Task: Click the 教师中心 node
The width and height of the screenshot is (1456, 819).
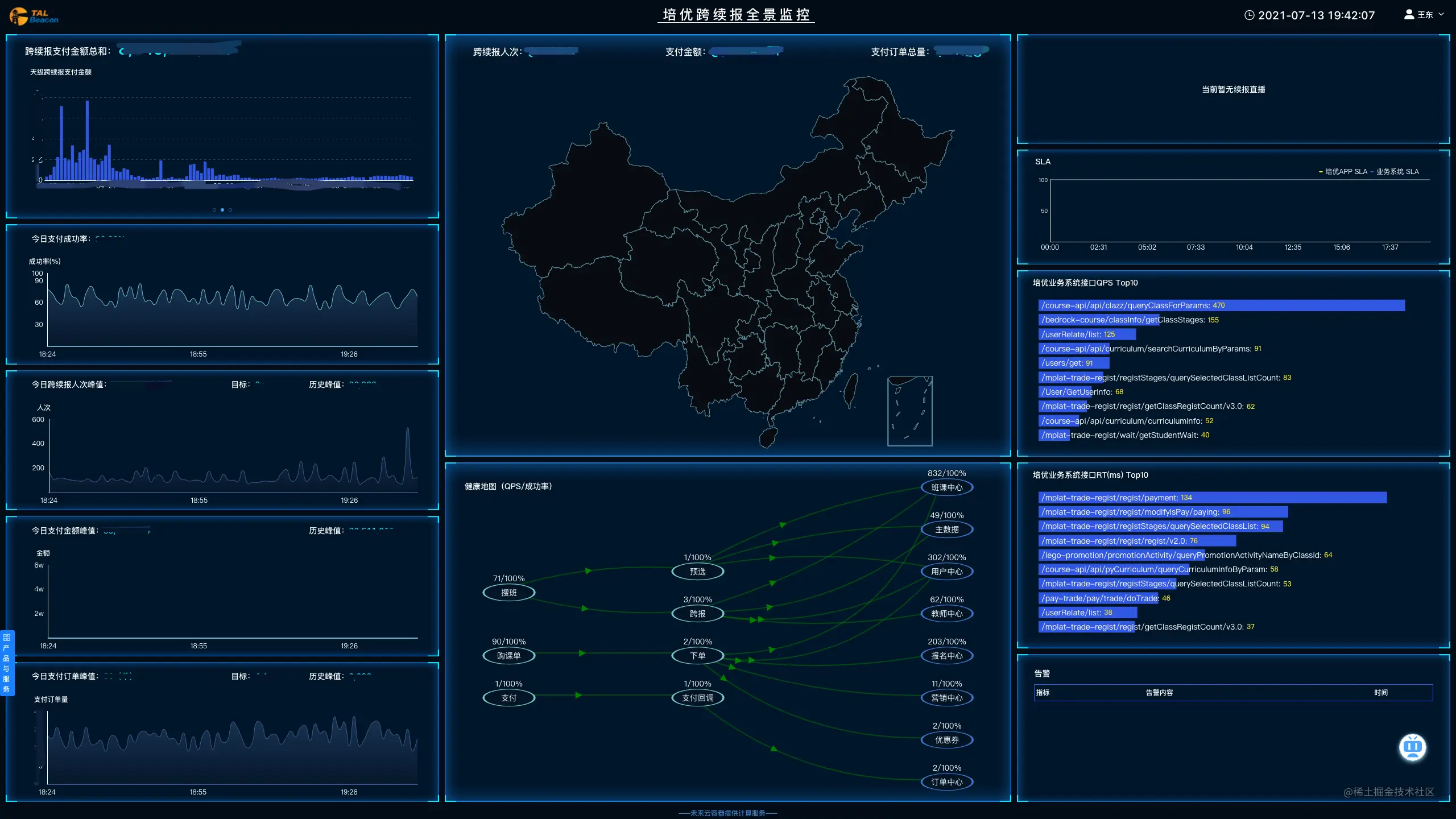Action: 946,614
